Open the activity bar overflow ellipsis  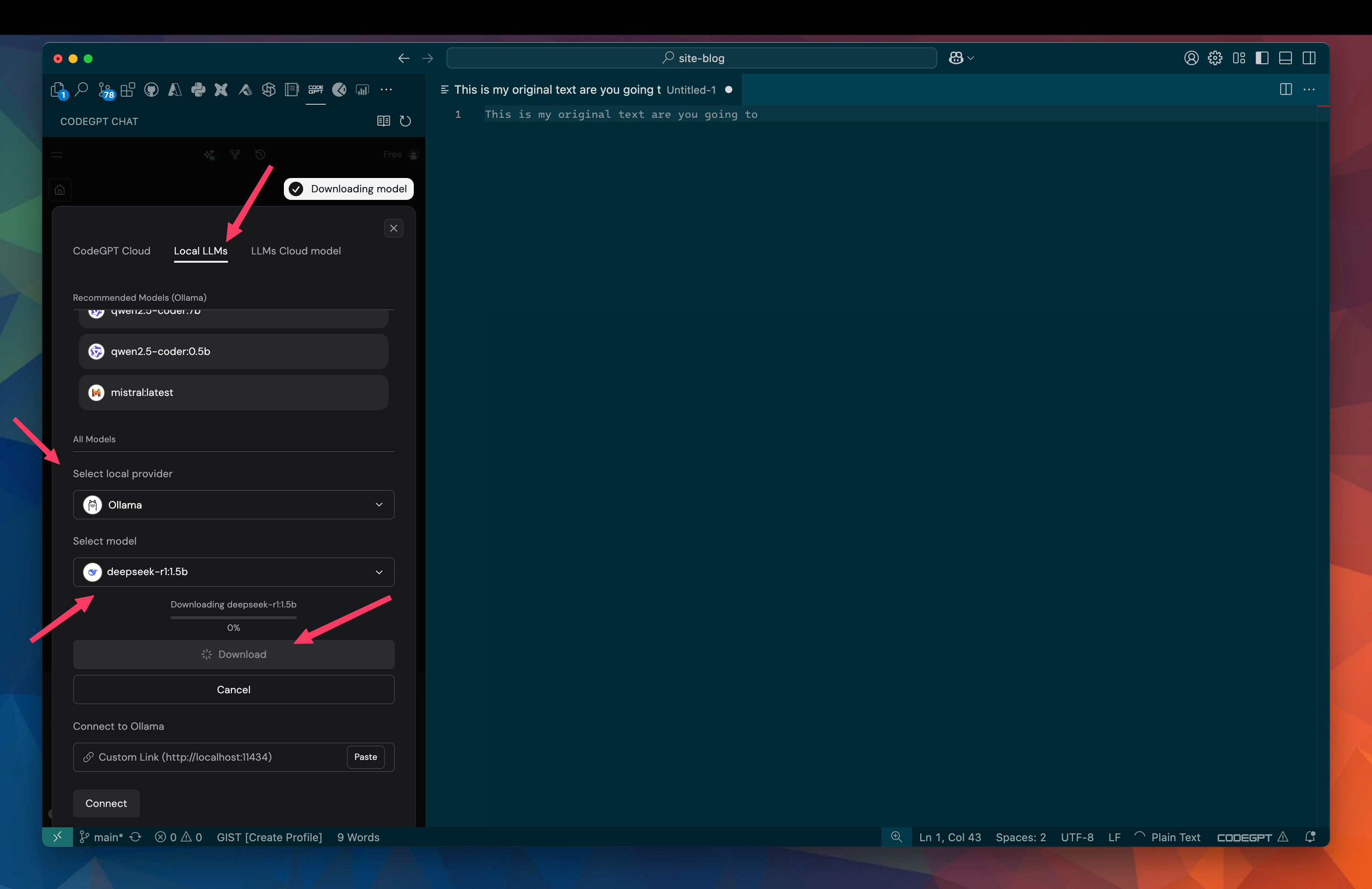tap(386, 90)
